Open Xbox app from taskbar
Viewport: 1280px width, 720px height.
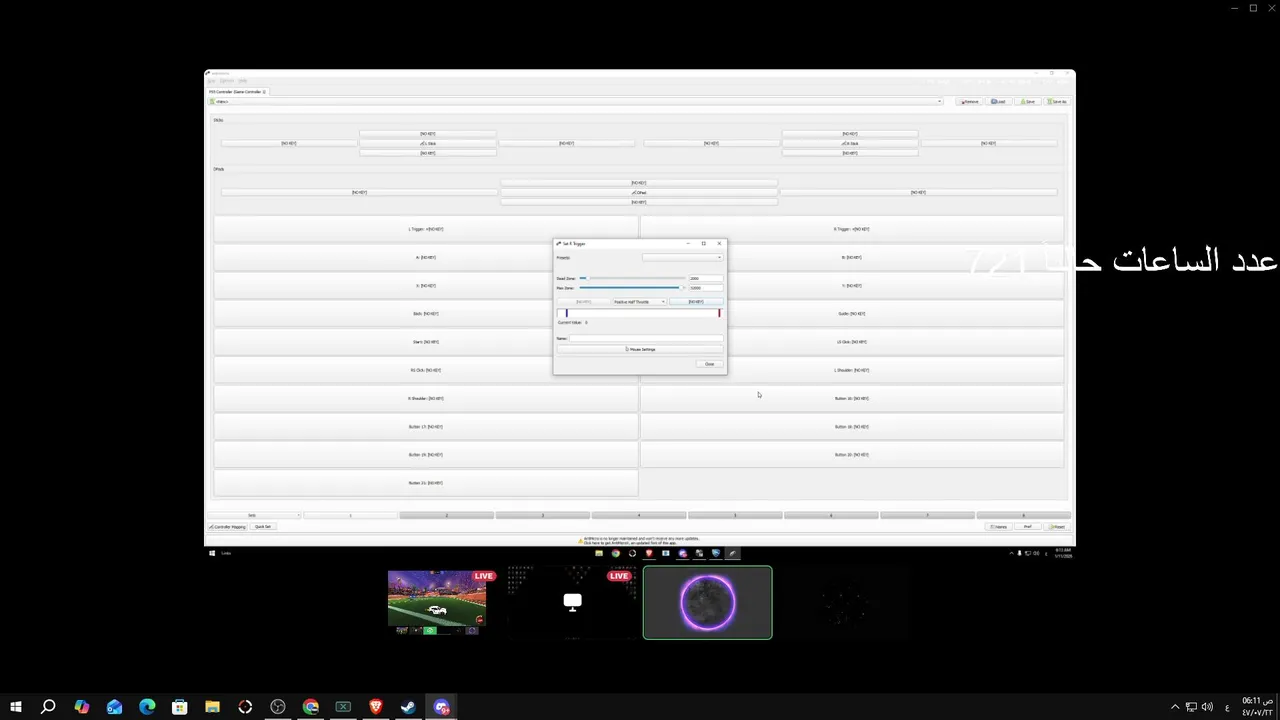343,707
